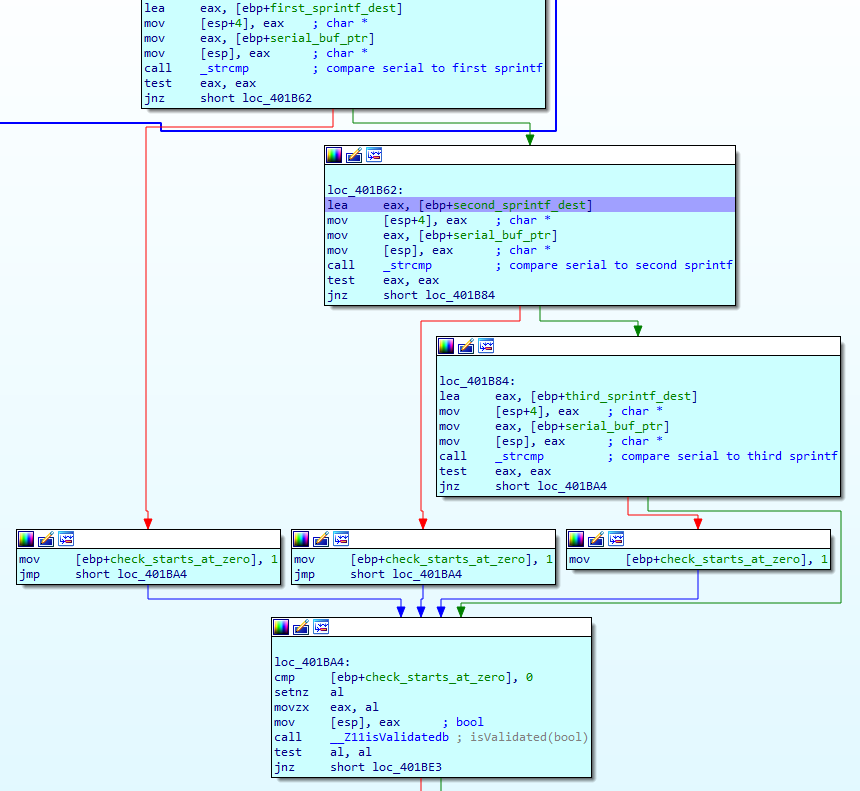Click the loc_401B84: label
The width and height of the screenshot is (860, 791).
tap(477, 381)
